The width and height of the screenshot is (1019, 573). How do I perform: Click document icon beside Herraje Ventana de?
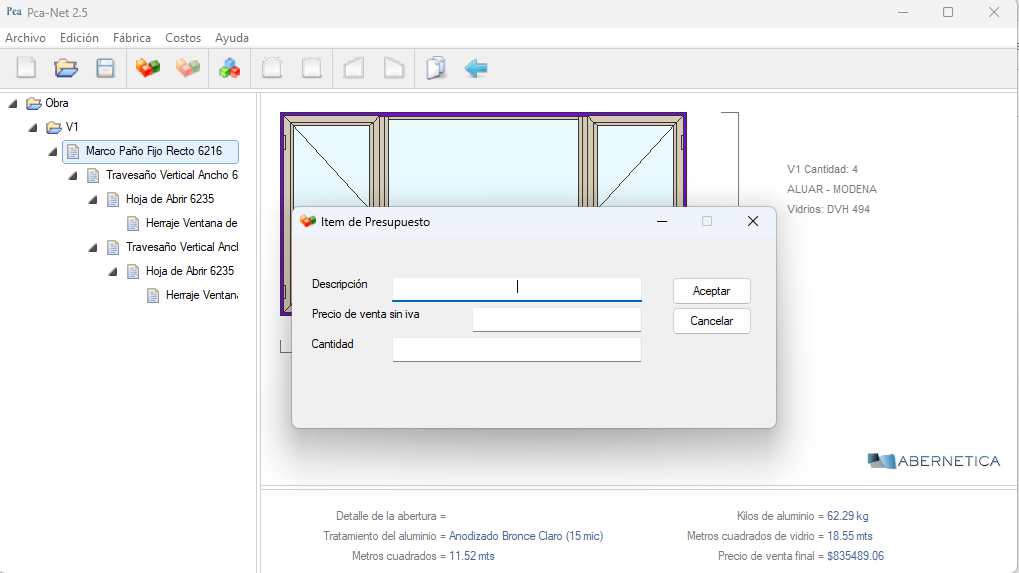133,223
